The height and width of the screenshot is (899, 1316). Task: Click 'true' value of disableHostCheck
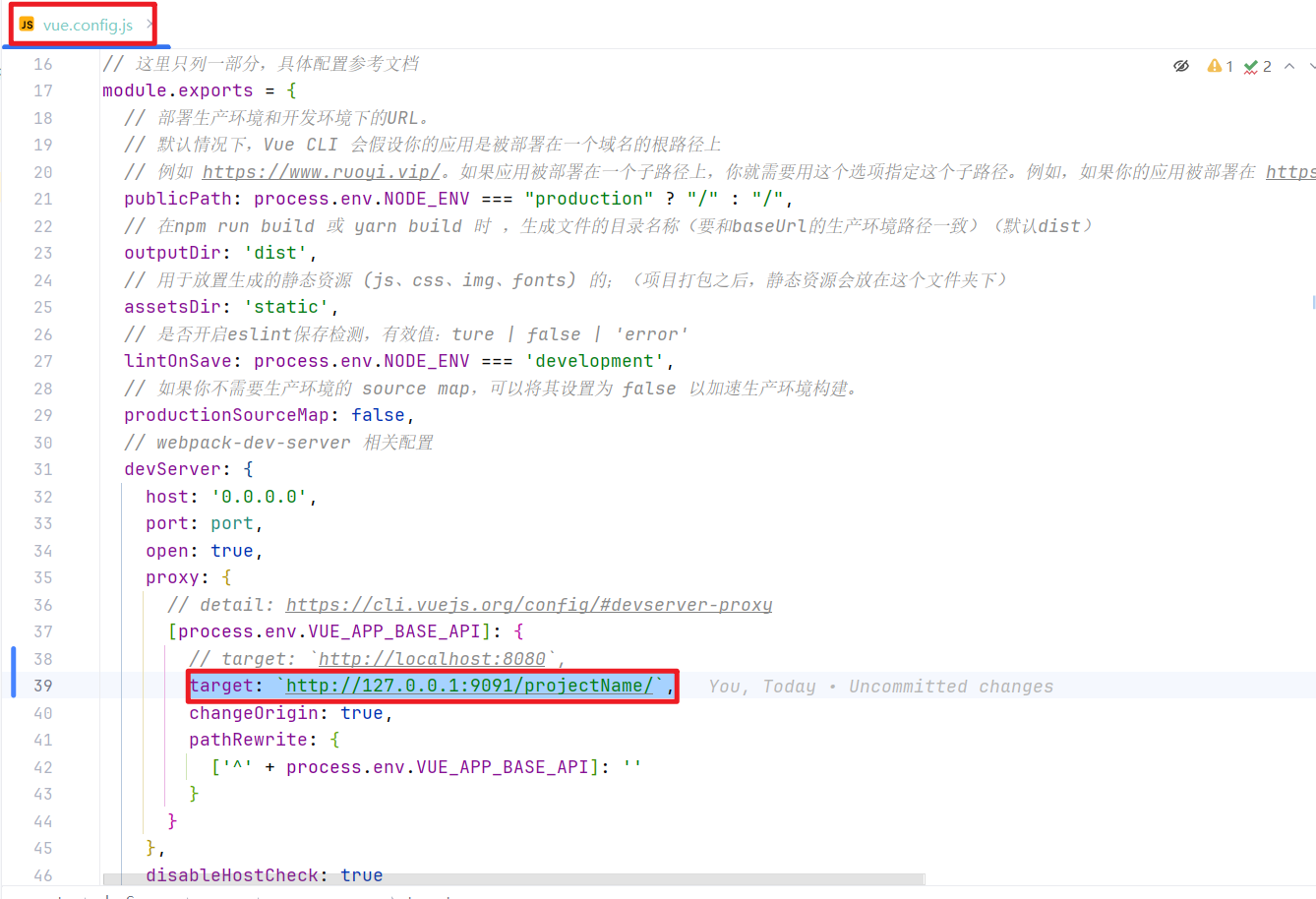click(x=361, y=874)
